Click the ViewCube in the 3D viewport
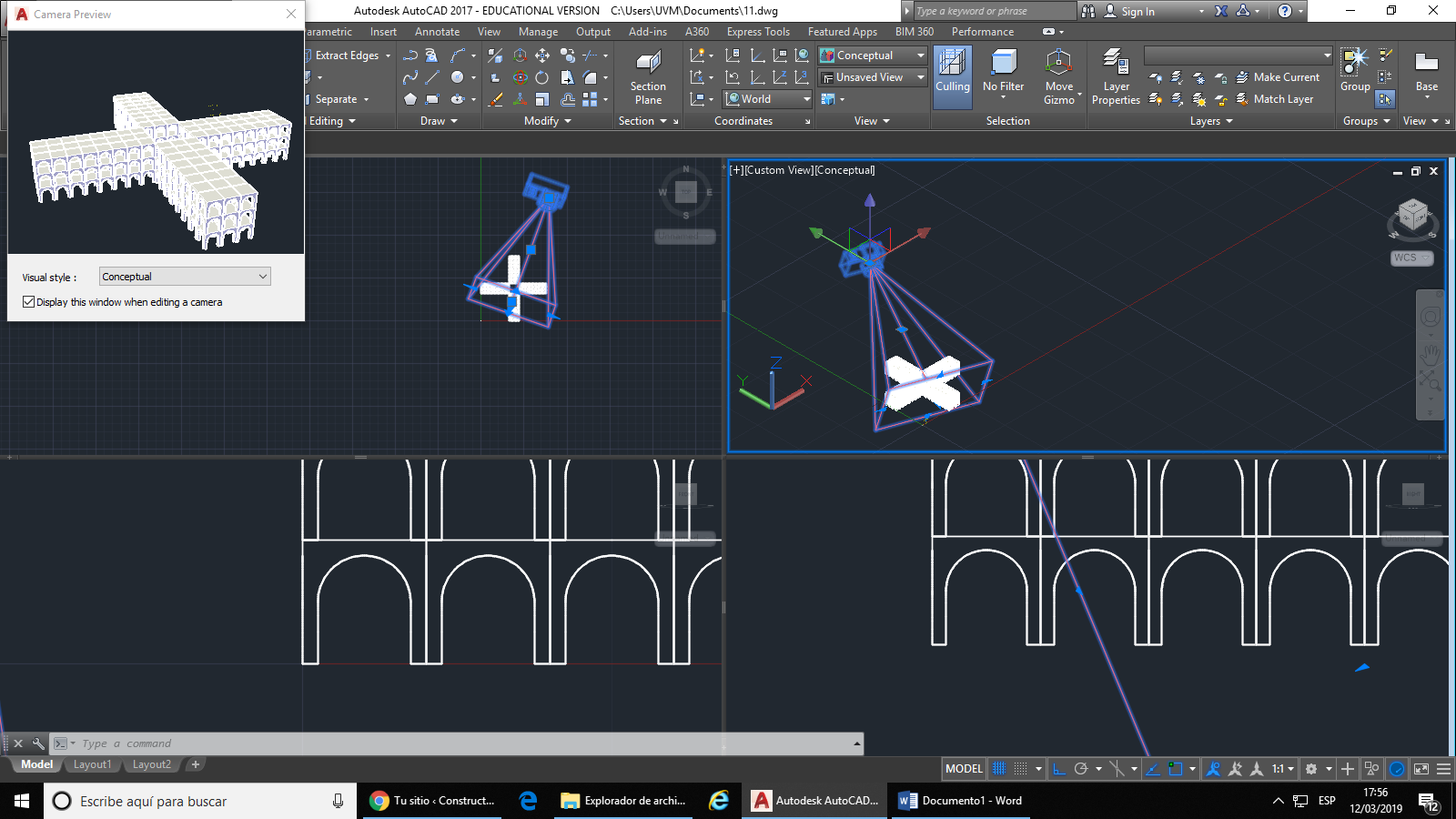 click(x=1412, y=216)
